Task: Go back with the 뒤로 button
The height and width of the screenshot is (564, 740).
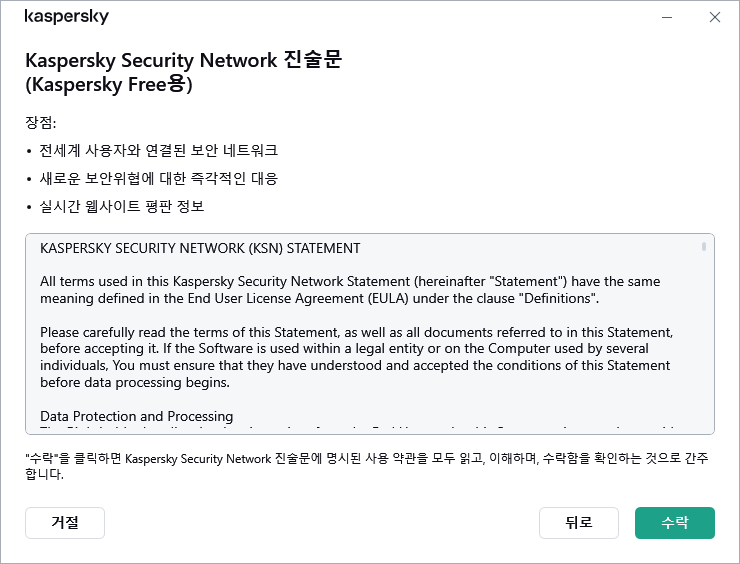Action: point(578,522)
